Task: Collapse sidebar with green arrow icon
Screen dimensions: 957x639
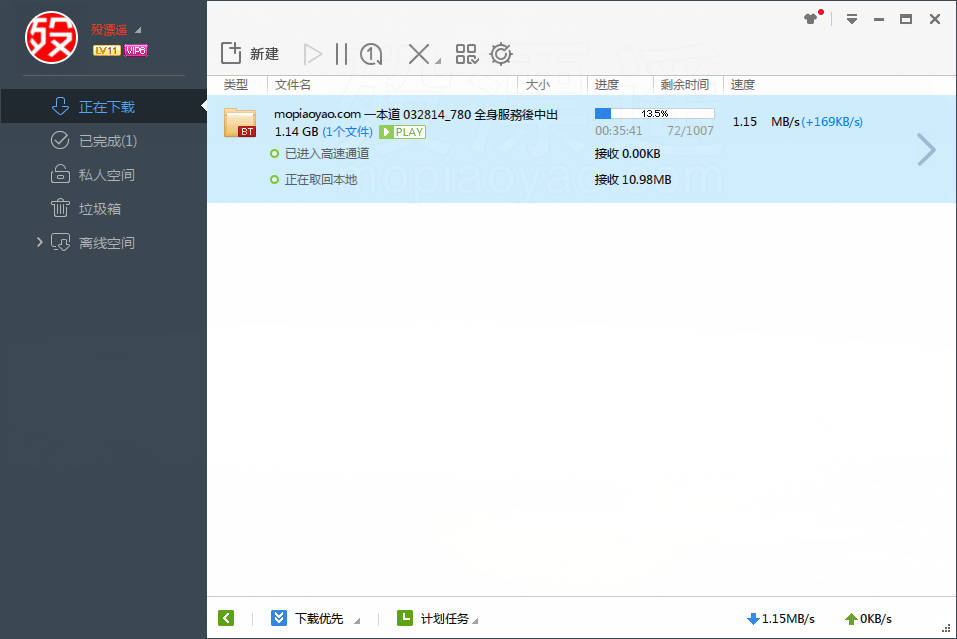Action: [x=226, y=618]
